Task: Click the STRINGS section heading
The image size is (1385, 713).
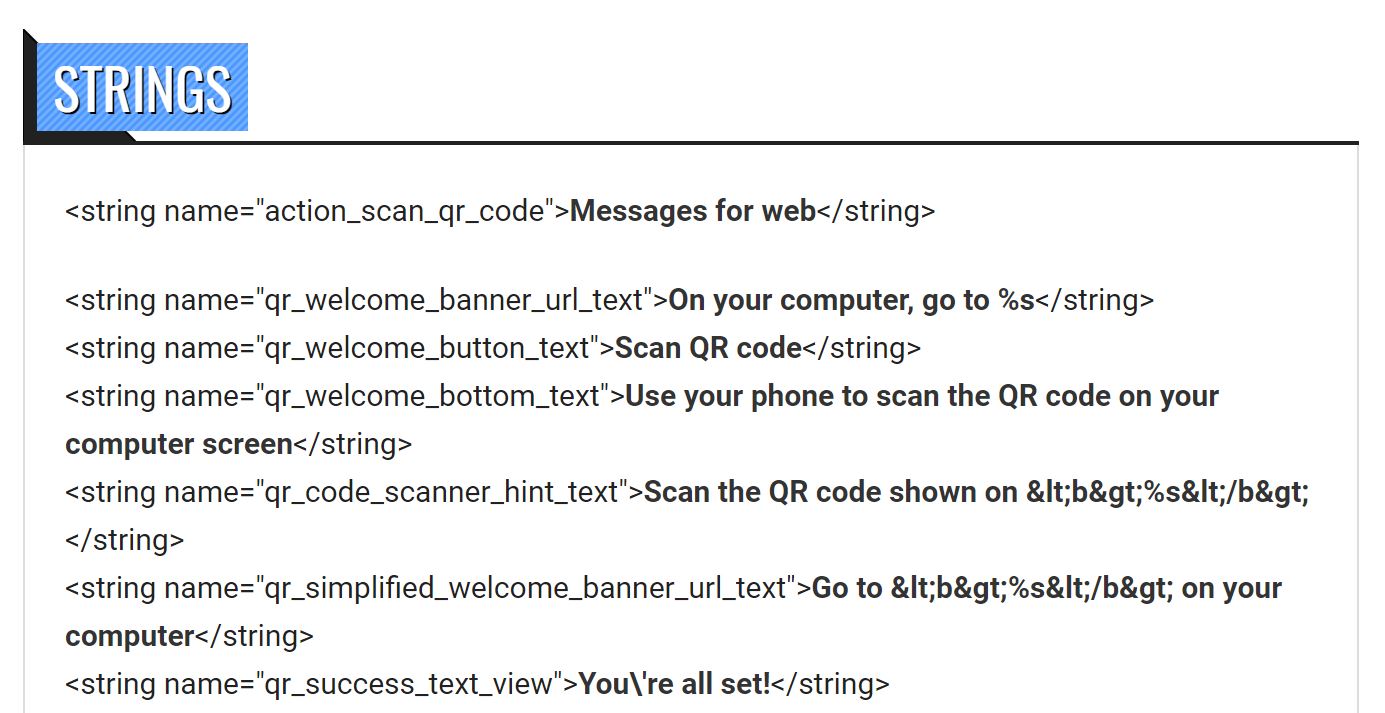Action: [142, 88]
